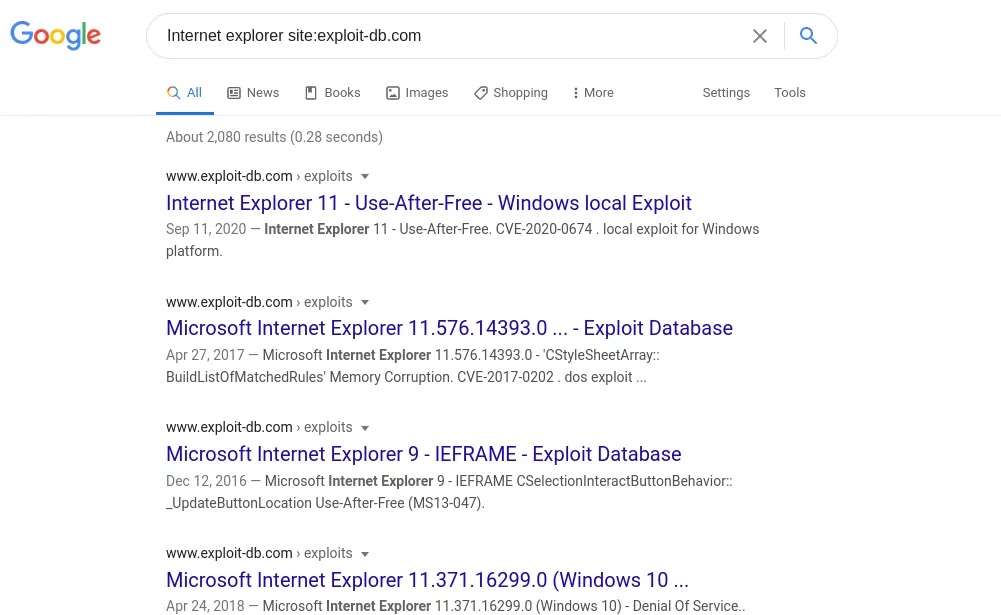1001x615 pixels.
Task: Expand the dropdown arrow for second result
Action: pos(365,302)
